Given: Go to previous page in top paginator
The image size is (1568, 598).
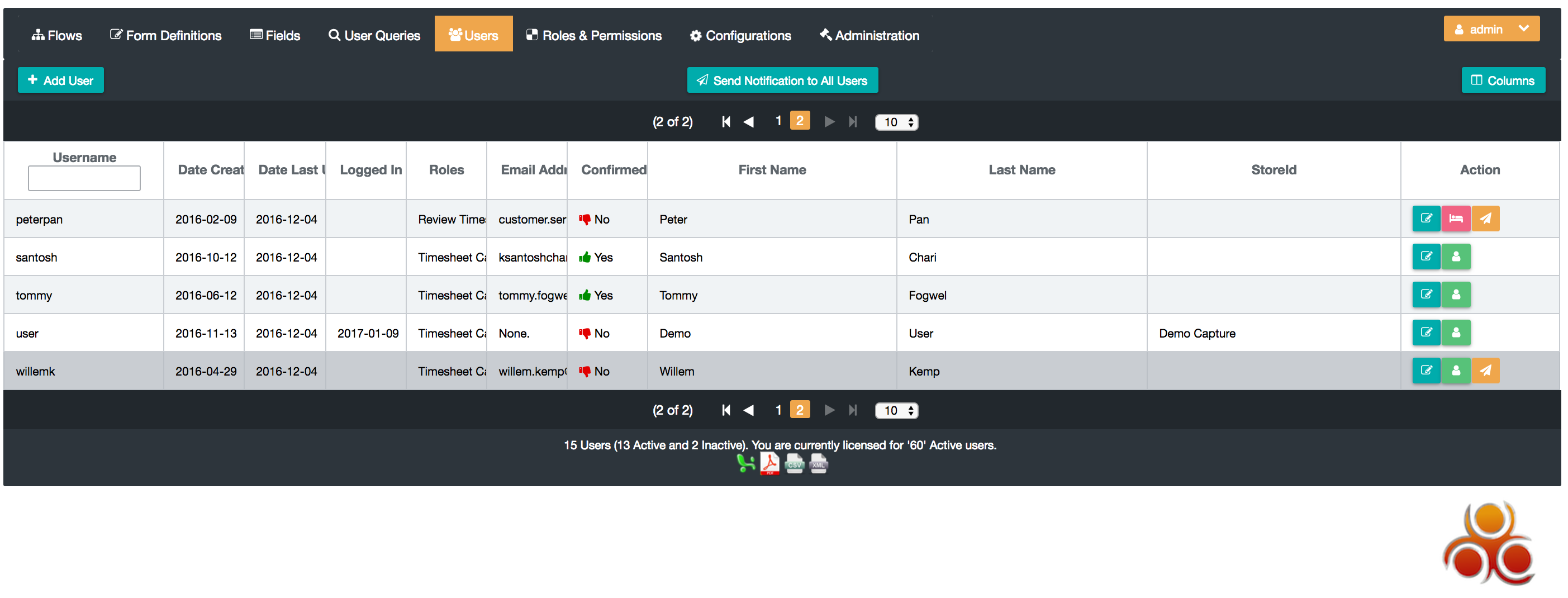Looking at the screenshot, I should [x=749, y=122].
